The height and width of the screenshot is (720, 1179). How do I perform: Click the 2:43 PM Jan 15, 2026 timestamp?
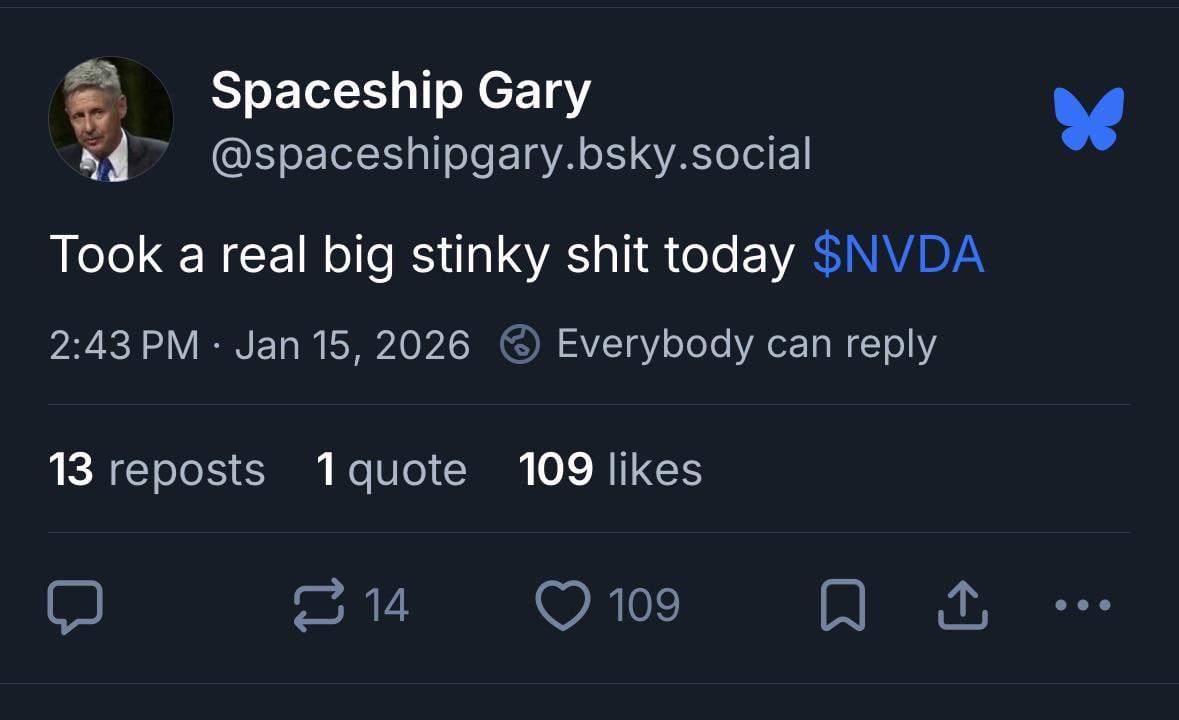260,345
